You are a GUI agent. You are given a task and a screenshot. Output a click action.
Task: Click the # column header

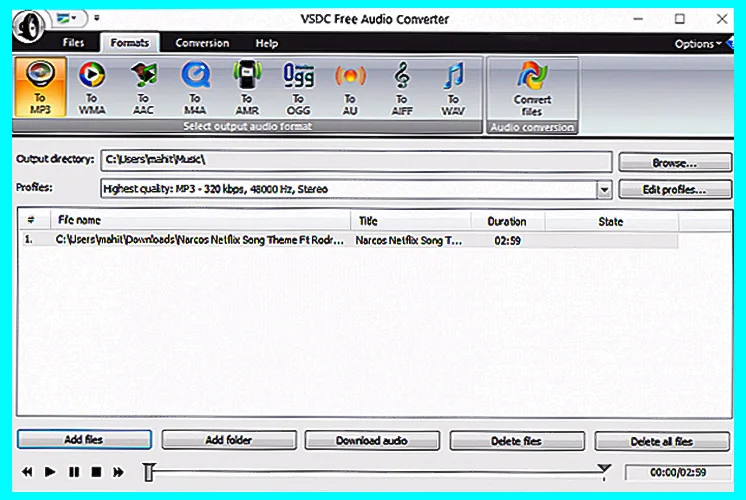point(31,220)
